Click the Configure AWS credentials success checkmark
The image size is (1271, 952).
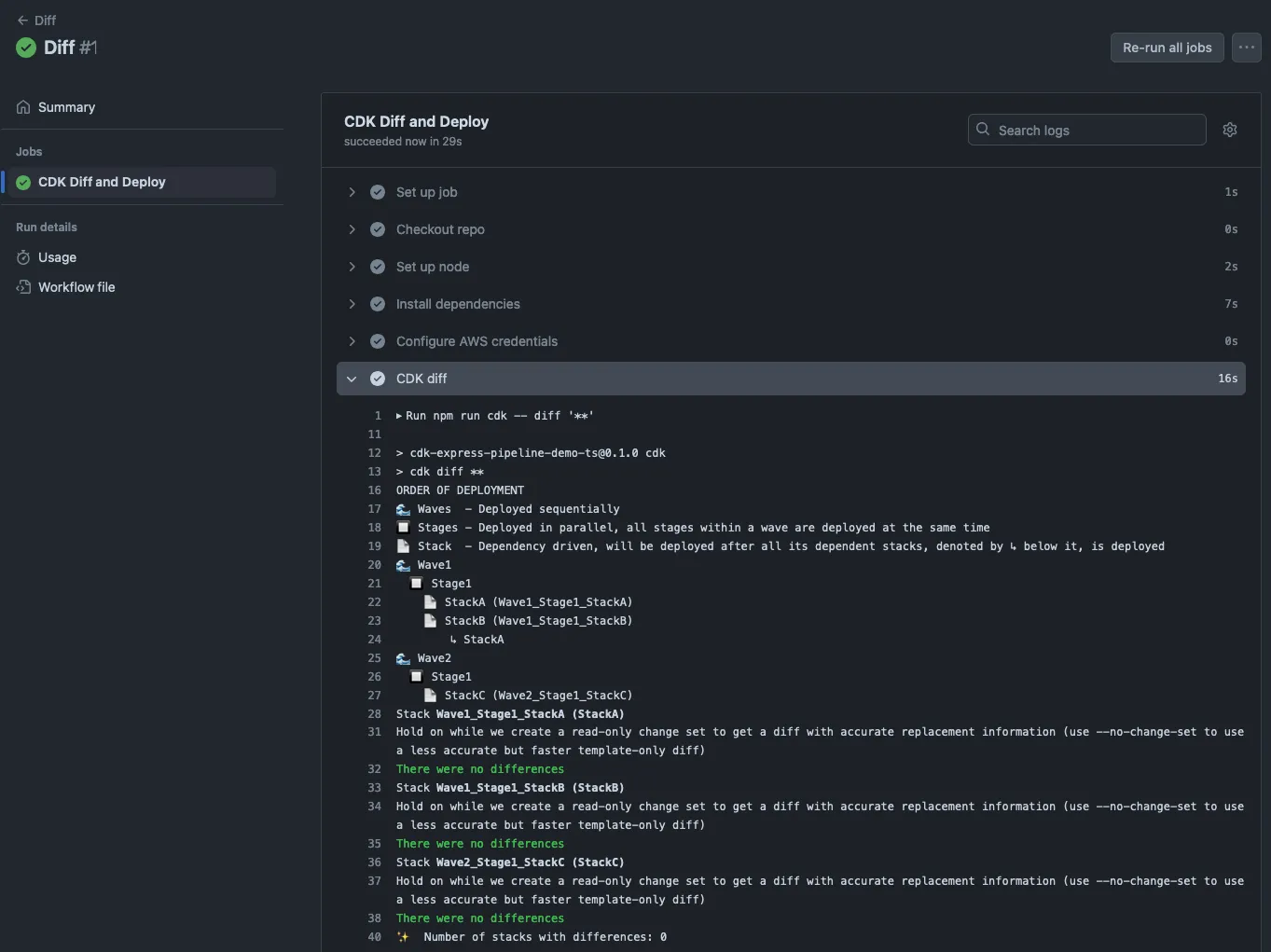(x=378, y=341)
